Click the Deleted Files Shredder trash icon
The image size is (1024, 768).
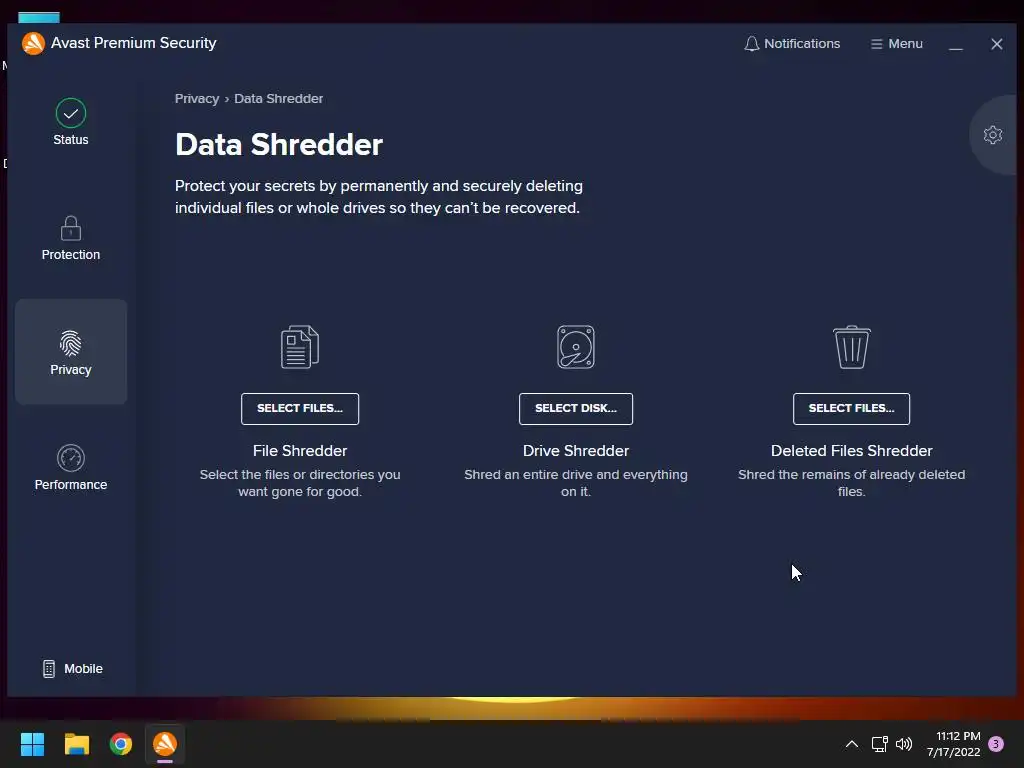(852, 347)
